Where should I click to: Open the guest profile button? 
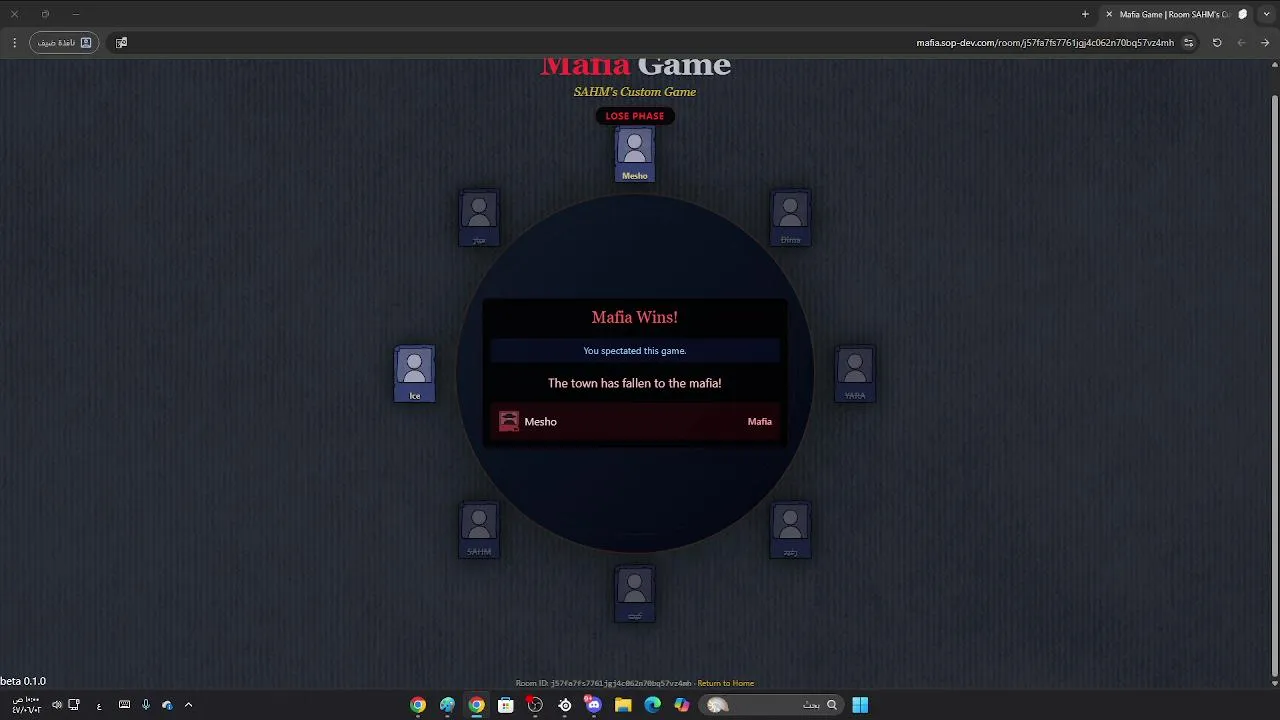[x=64, y=43]
